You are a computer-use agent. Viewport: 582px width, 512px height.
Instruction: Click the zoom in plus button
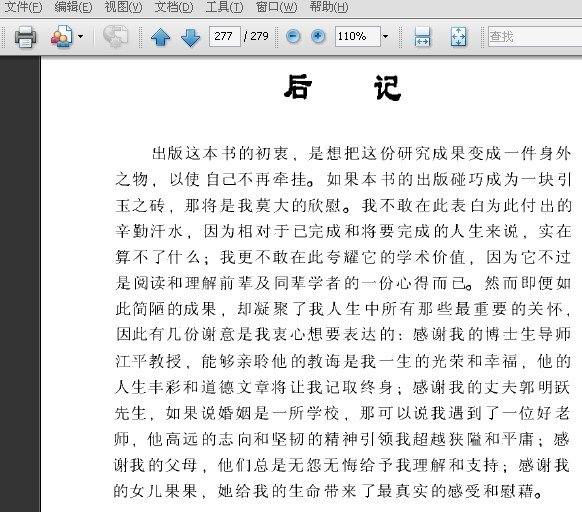click(x=318, y=36)
